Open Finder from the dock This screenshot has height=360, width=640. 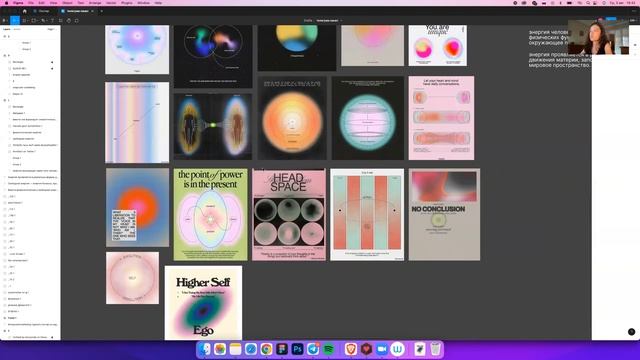click(x=204, y=349)
